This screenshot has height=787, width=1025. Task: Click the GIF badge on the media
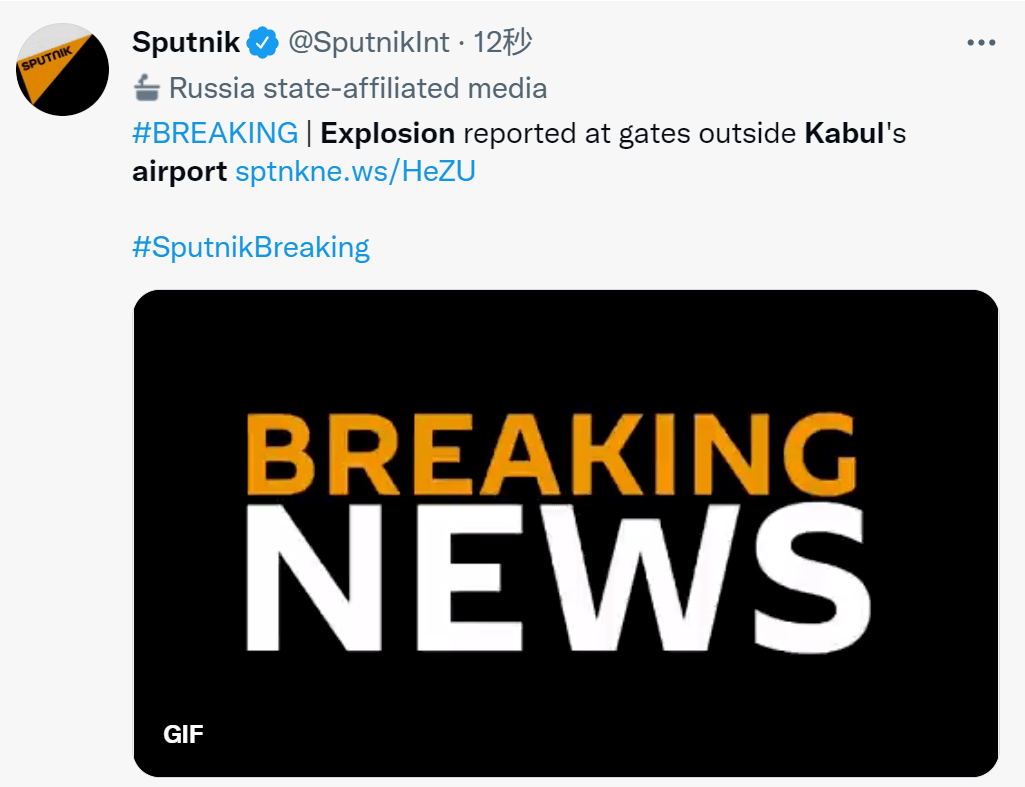183,735
